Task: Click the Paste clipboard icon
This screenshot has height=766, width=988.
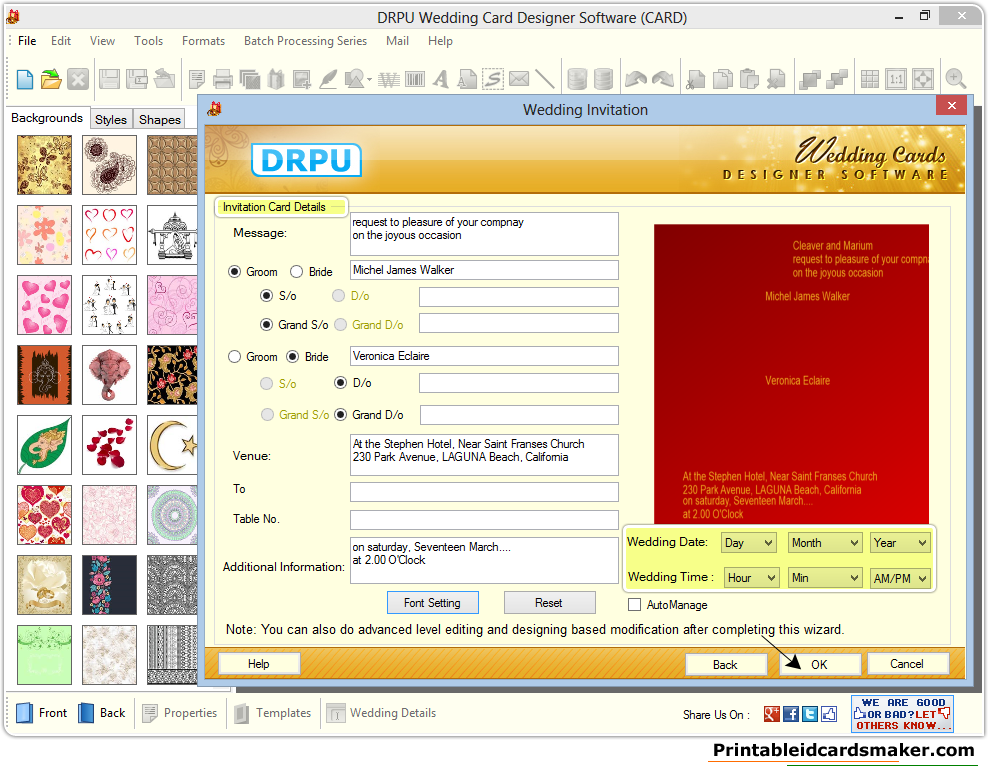Action: coord(749,79)
